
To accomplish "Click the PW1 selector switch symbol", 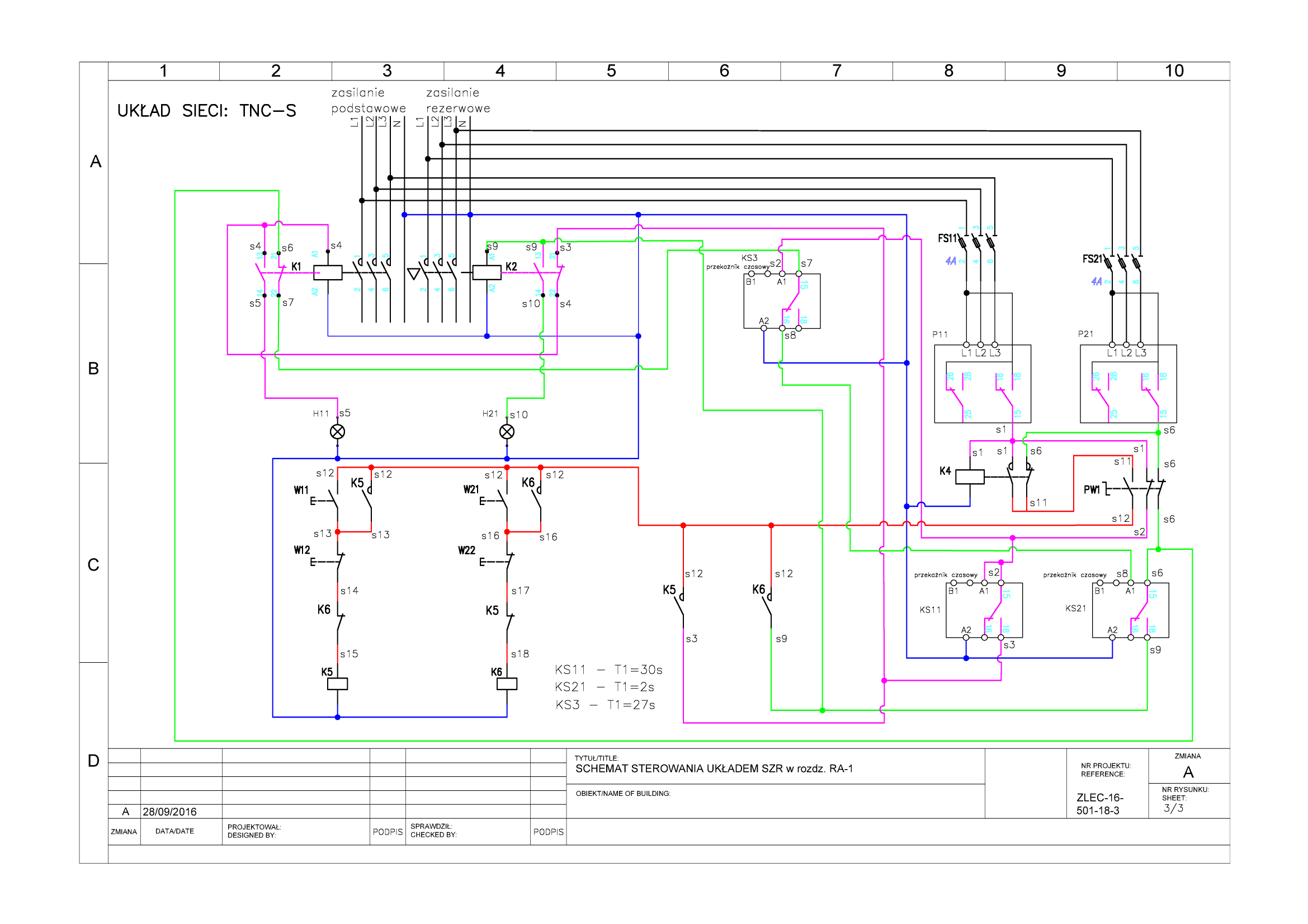I will (1134, 489).
